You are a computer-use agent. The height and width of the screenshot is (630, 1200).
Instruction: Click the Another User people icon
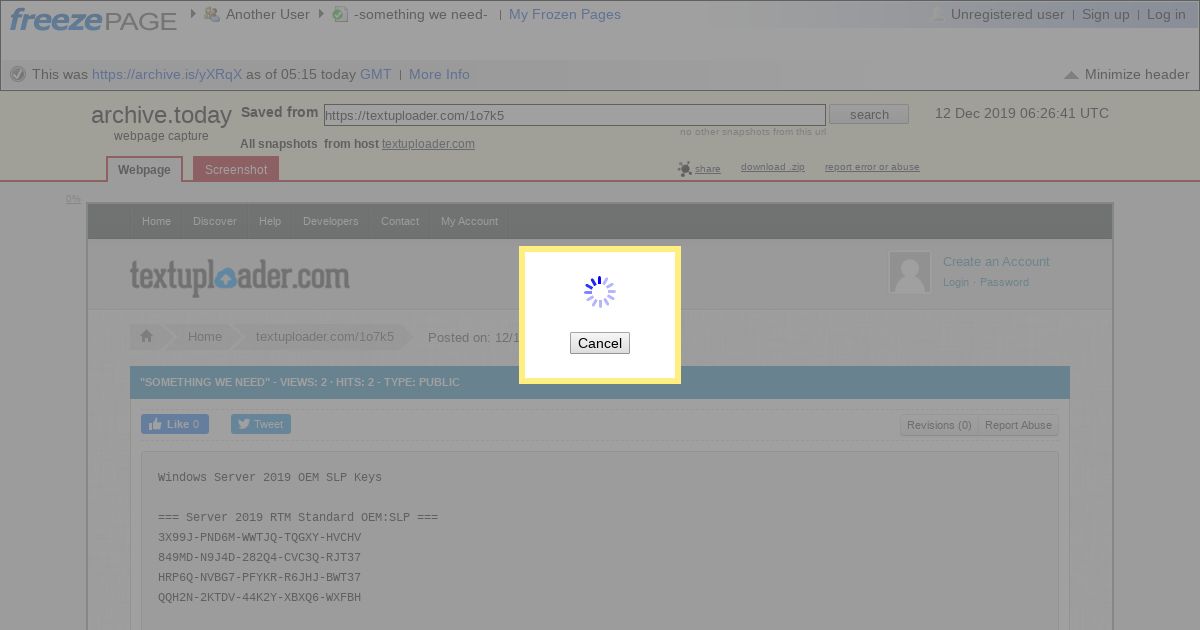tap(211, 14)
